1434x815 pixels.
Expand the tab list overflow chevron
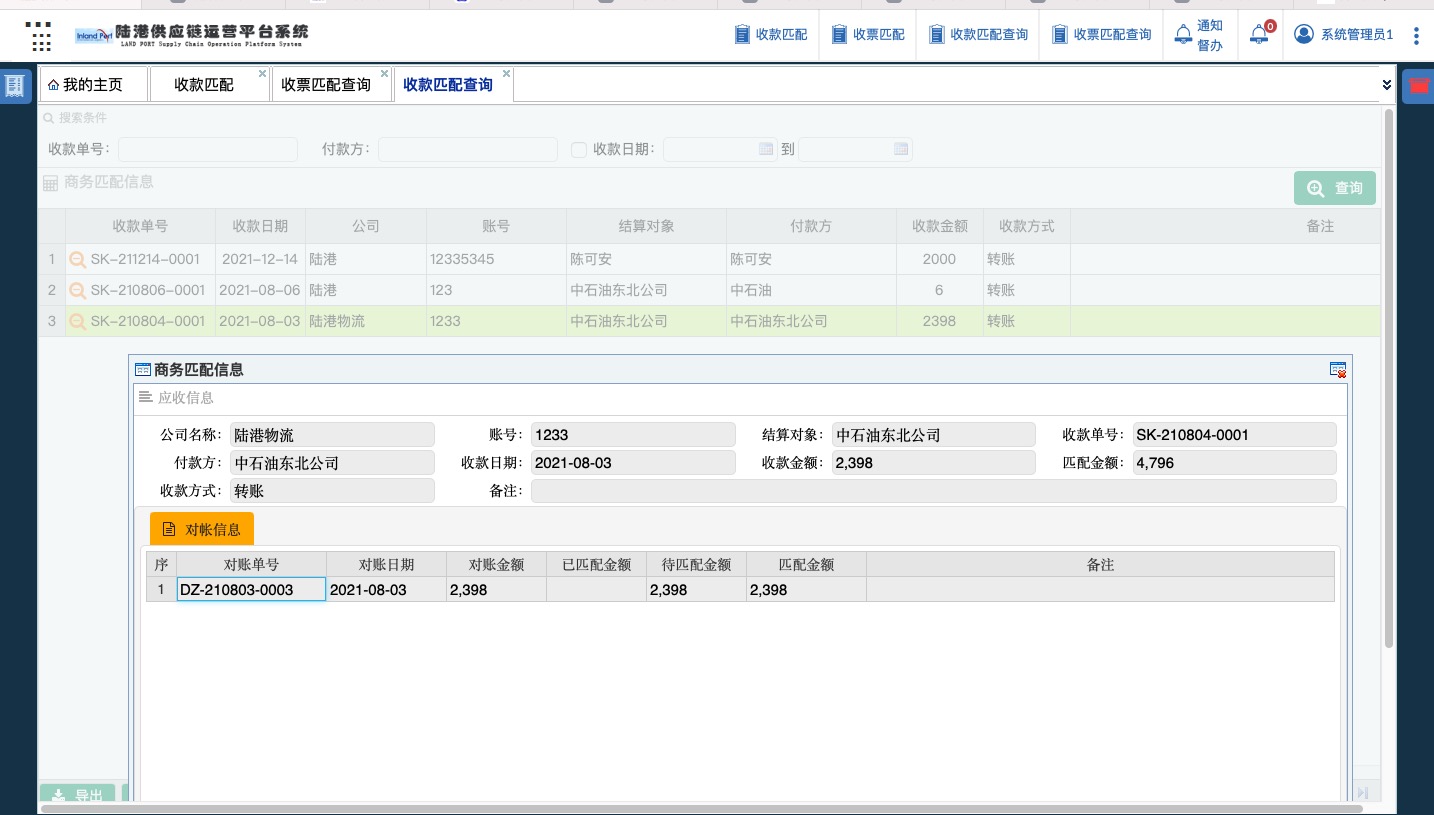[x=1386, y=85]
